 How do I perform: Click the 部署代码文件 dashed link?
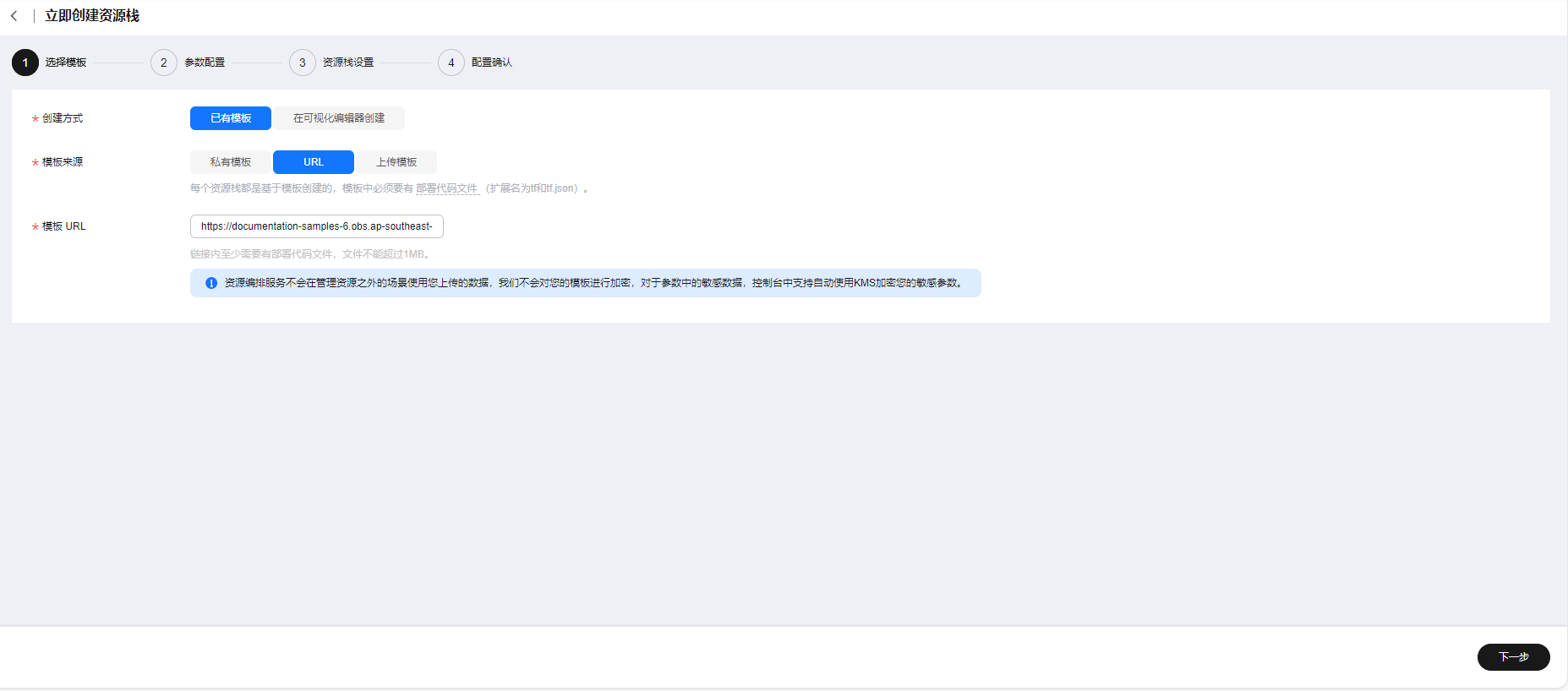tap(447, 188)
